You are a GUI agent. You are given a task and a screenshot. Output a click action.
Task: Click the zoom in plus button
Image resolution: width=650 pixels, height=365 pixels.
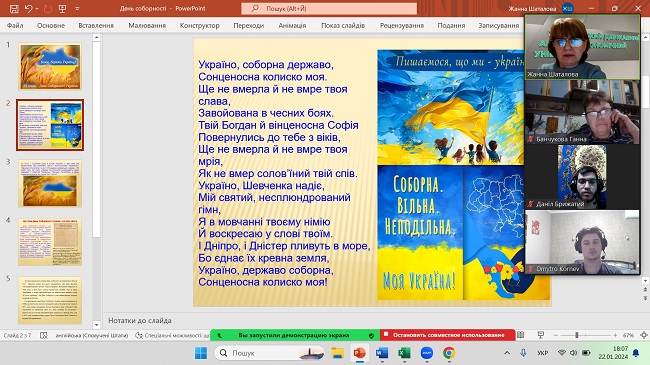tap(615, 335)
